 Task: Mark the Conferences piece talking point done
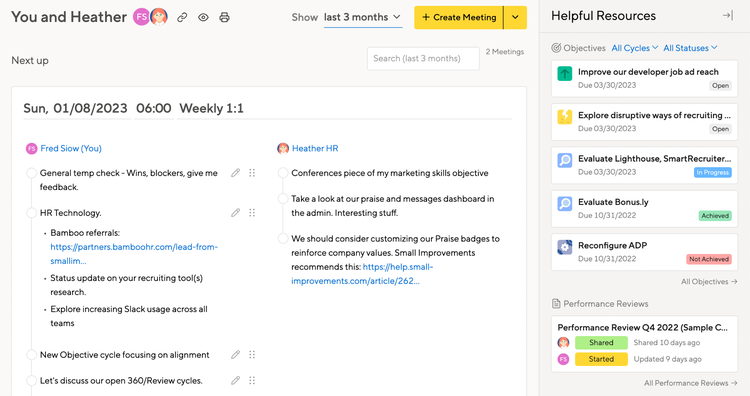tap(283, 173)
